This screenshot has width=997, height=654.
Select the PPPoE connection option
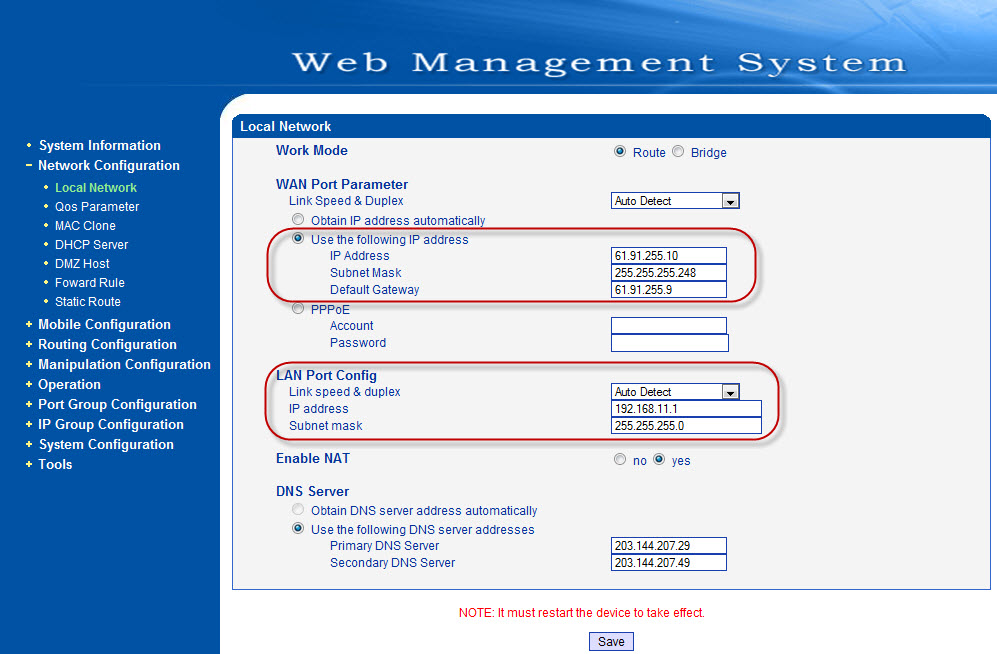click(298, 308)
